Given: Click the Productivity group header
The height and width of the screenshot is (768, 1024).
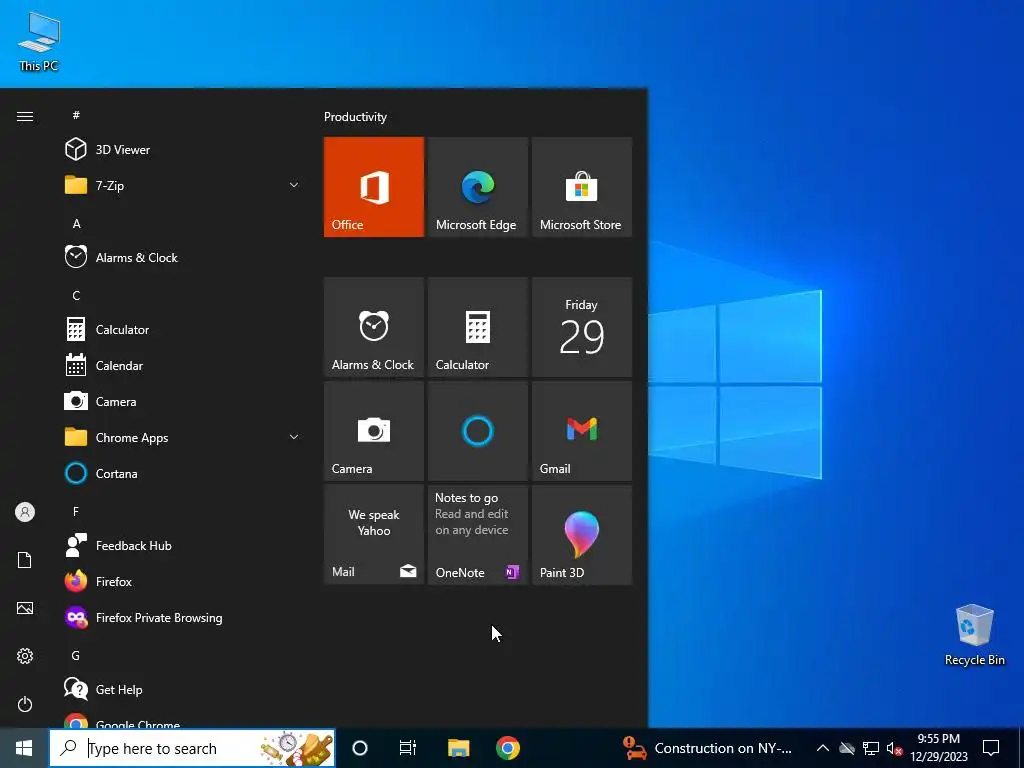Looking at the screenshot, I should tap(355, 117).
